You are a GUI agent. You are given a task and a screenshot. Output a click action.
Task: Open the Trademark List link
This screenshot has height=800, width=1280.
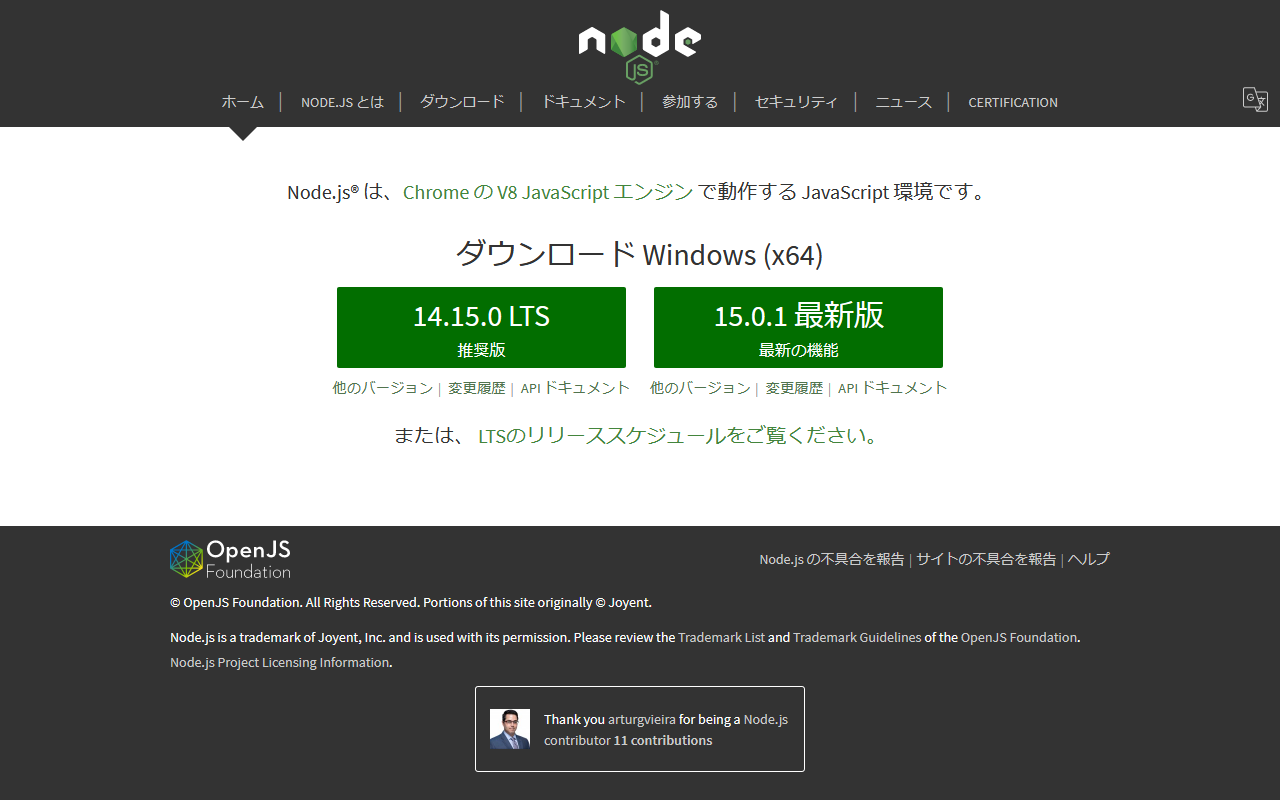pyautogui.click(x=721, y=637)
